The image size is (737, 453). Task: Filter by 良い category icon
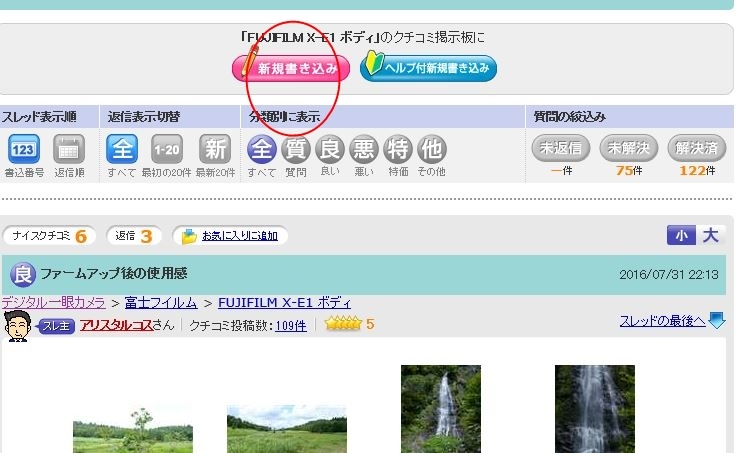tap(329, 149)
